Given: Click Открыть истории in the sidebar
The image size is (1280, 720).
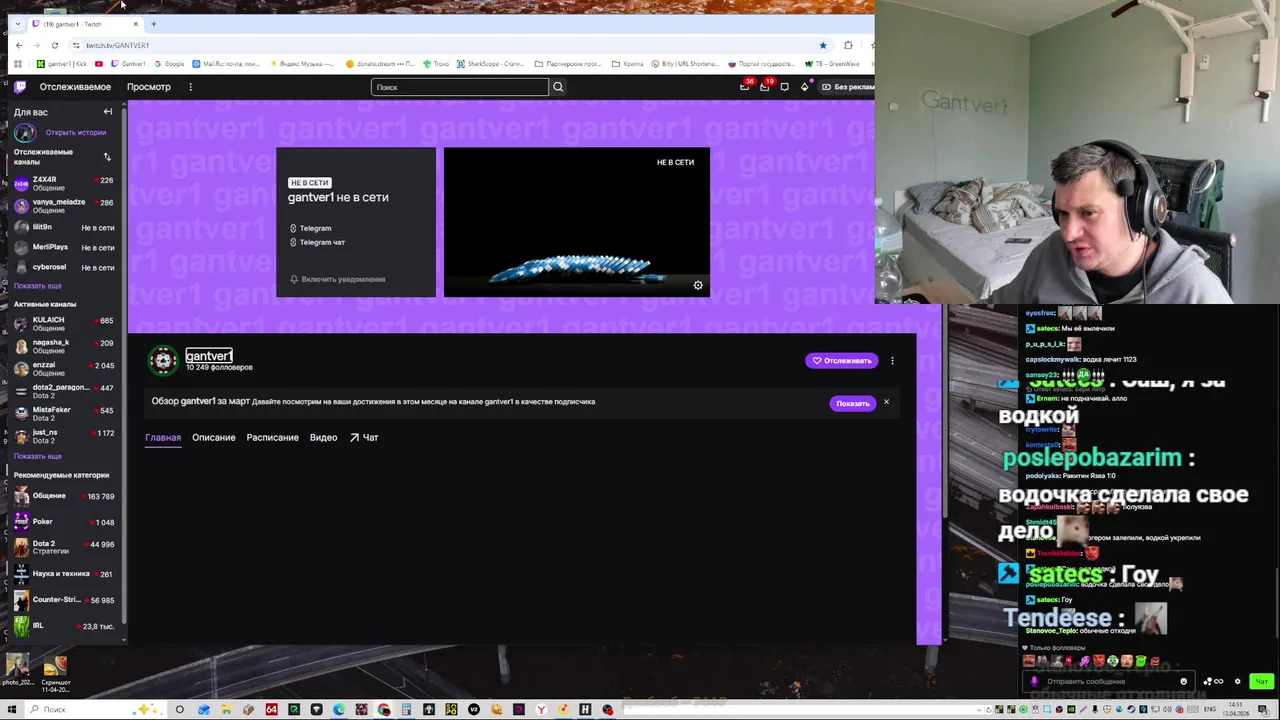Looking at the screenshot, I should [x=75, y=133].
